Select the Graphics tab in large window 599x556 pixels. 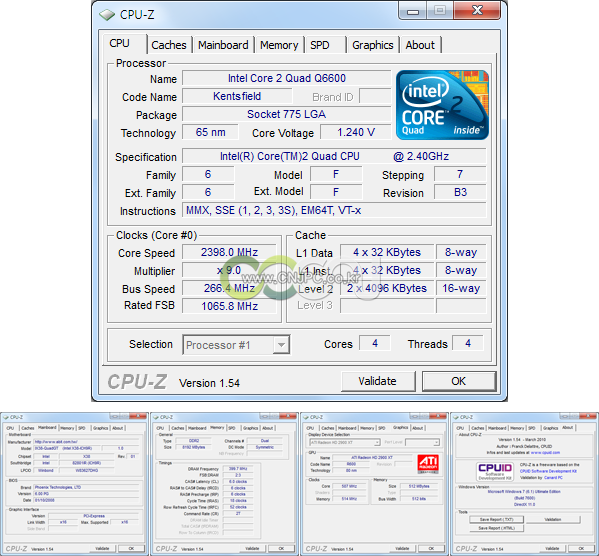pos(372,45)
